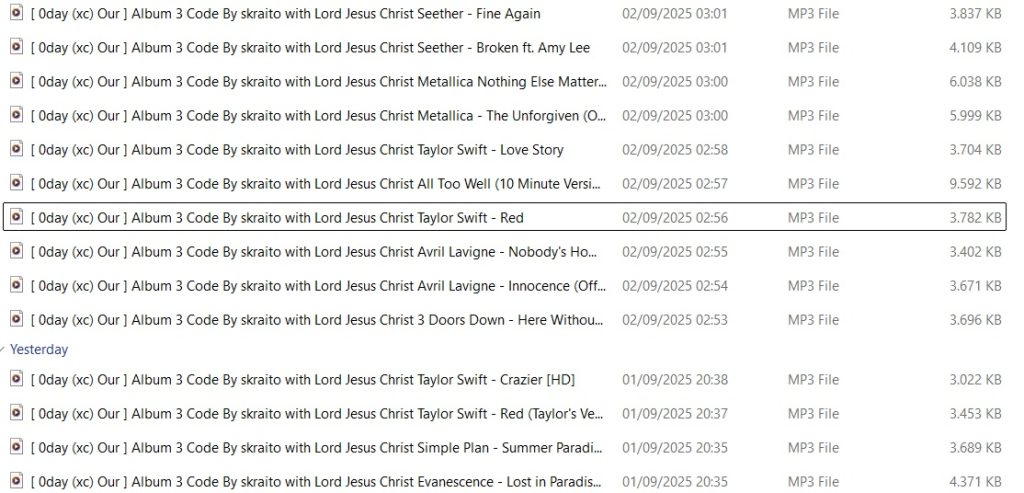The image size is (1024, 493).
Task: Click the MP3 icon for All Too Well file
Action: pyautogui.click(x=16, y=183)
